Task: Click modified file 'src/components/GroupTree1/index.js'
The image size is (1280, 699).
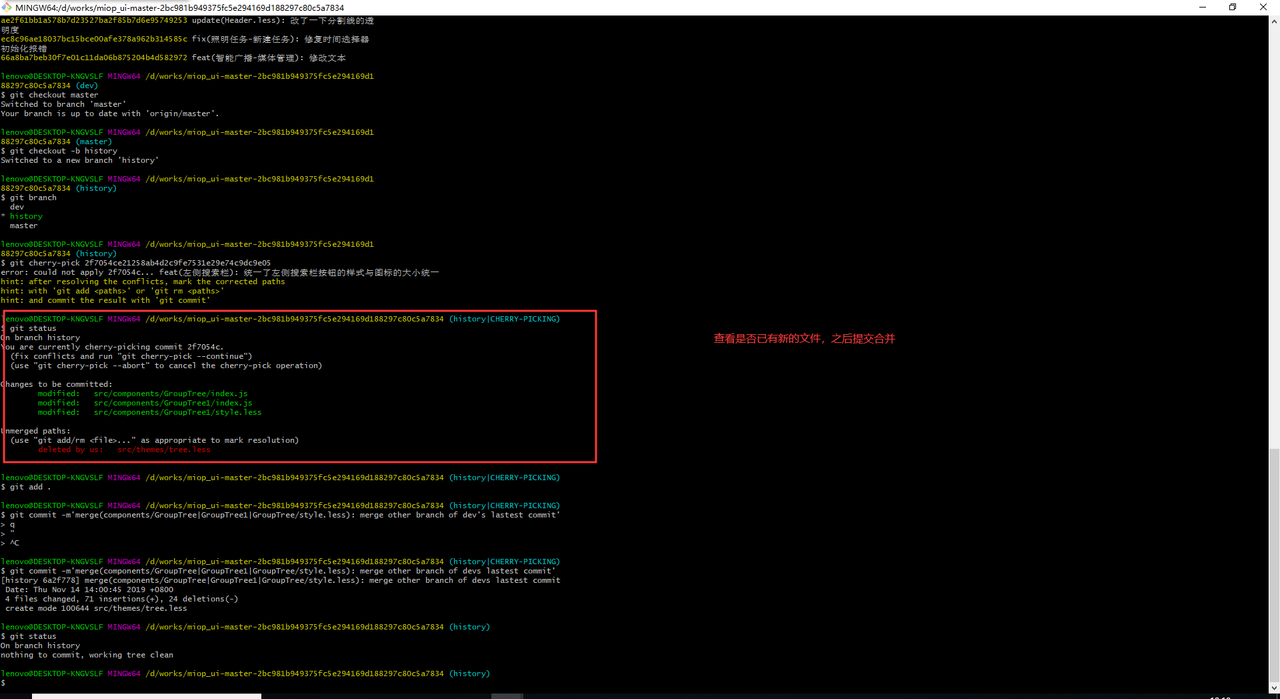Action: click(x=145, y=403)
